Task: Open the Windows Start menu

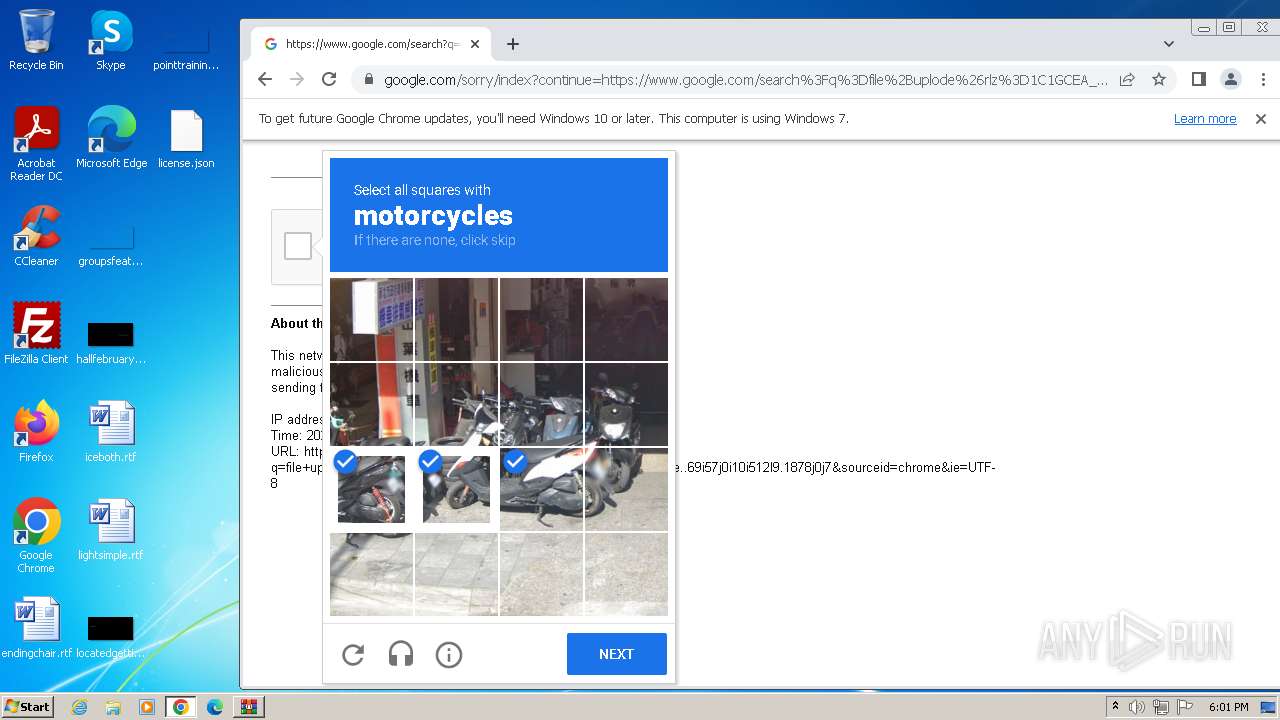Action: (x=27, y=707)
